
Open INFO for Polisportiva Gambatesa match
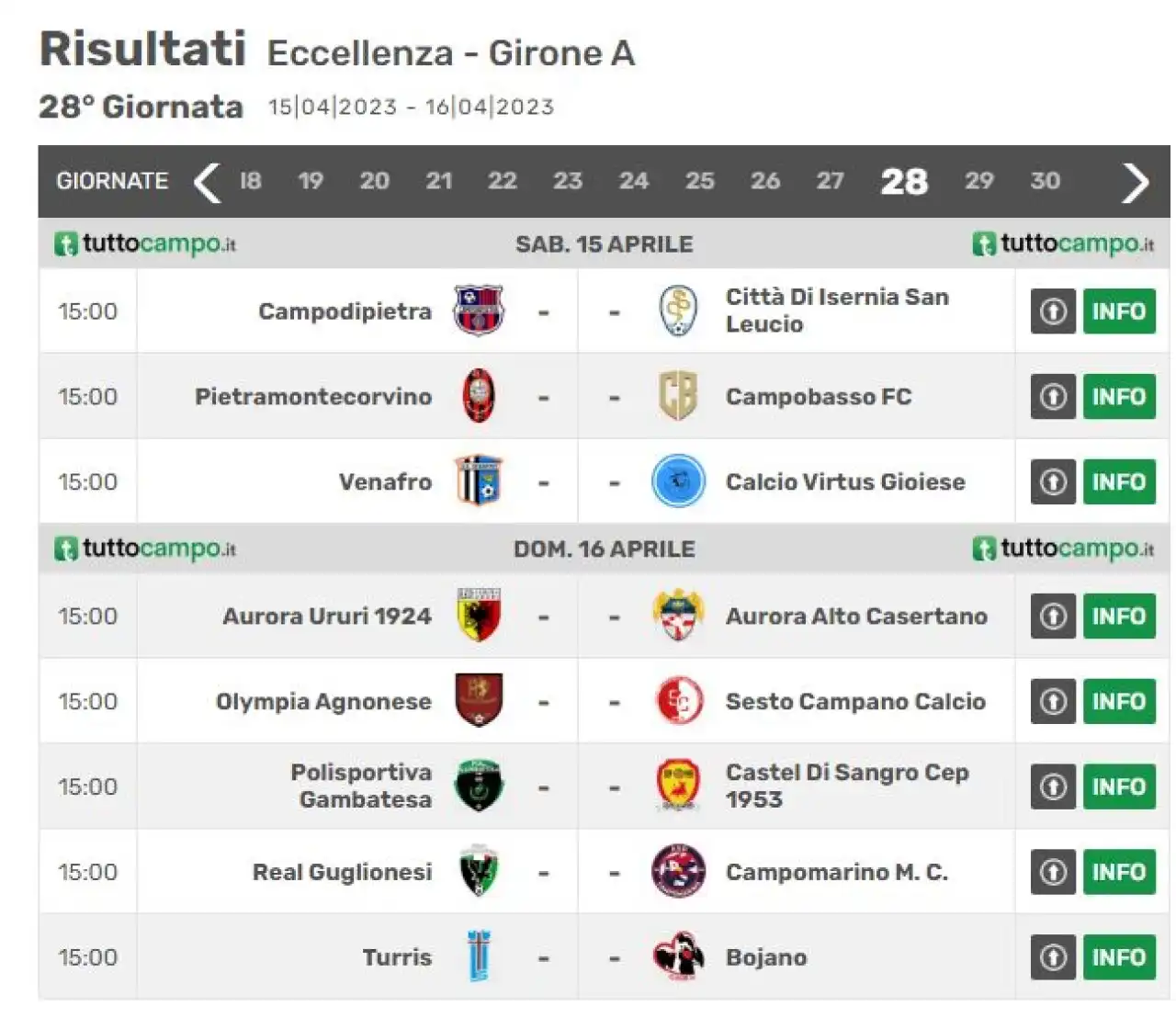pyautogui.click(x=1119, y=787)
